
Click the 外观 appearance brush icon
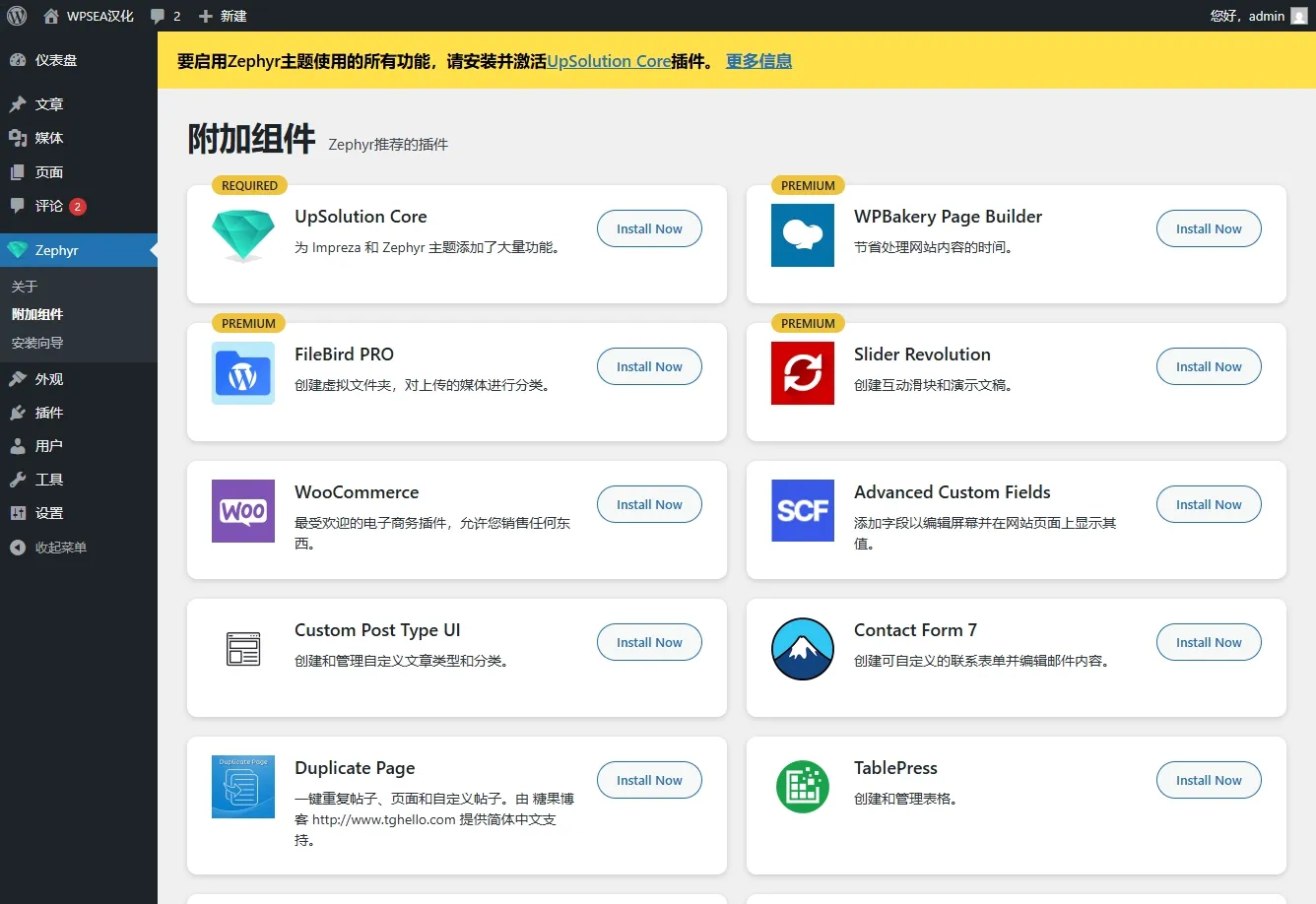point(18,379)
